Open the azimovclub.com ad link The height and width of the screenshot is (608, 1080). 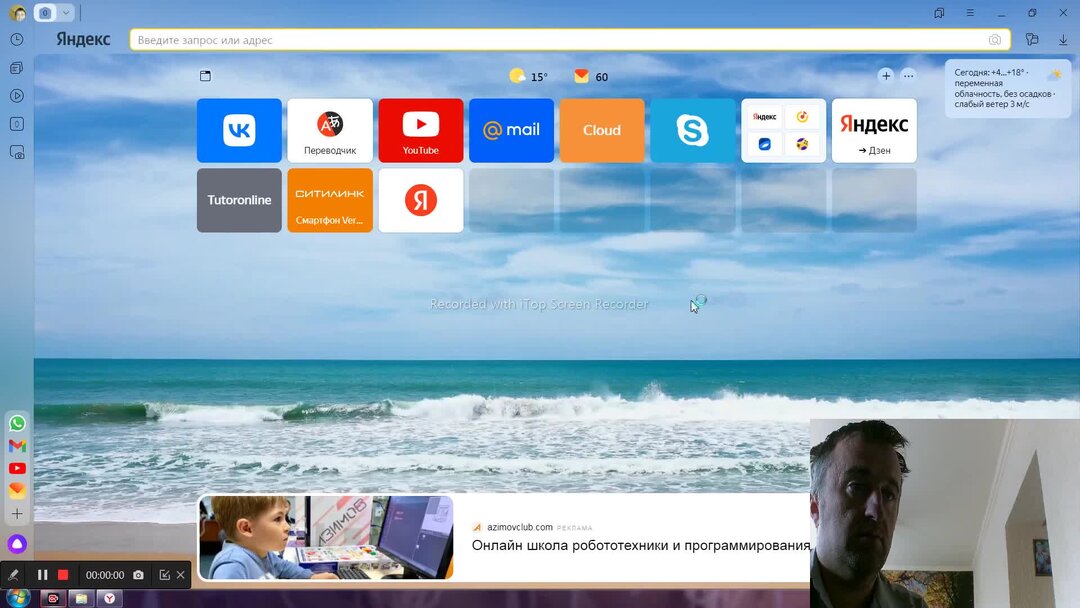click(x=519, y=527)
